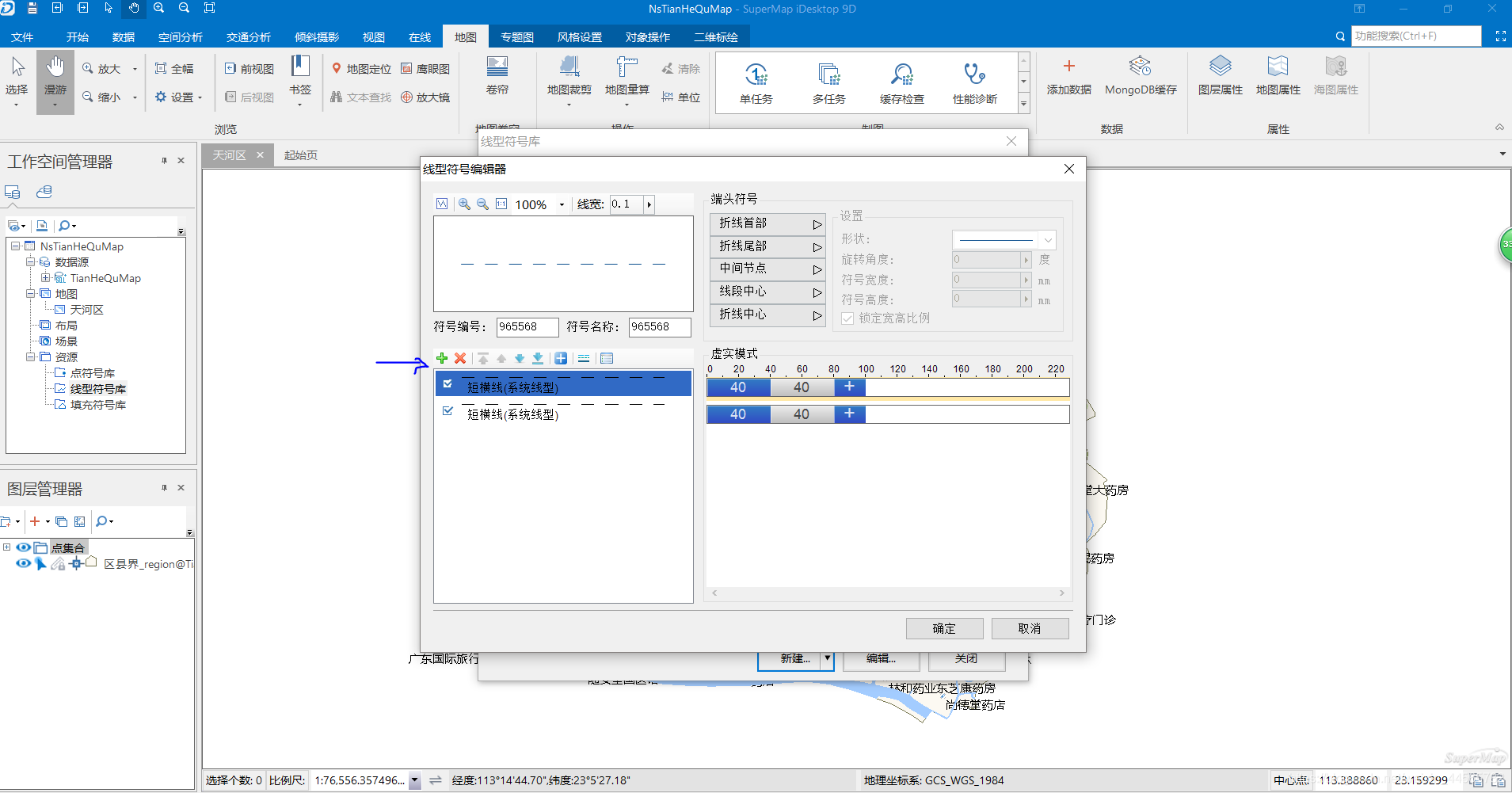Open the 文件 menu
The width and height of the screenshot is (1512, 793).
22,37
